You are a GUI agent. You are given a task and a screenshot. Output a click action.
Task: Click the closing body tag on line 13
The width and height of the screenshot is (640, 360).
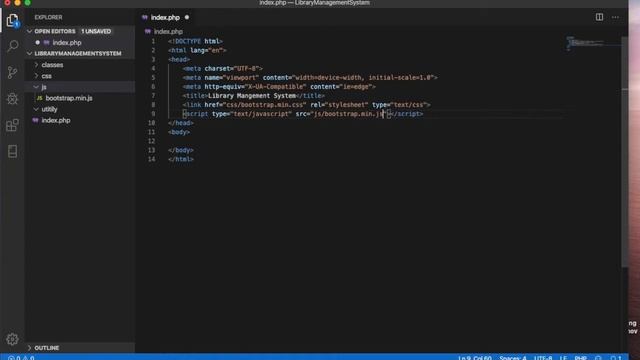point(181,150)
